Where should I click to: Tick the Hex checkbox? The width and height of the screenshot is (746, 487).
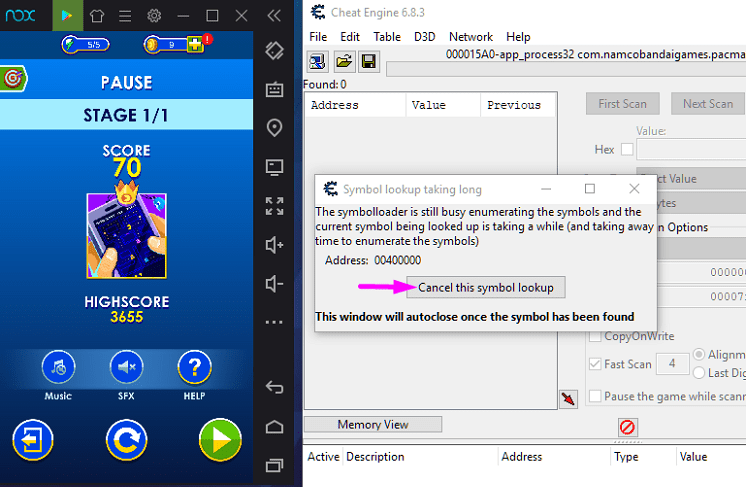coord(628,149)
